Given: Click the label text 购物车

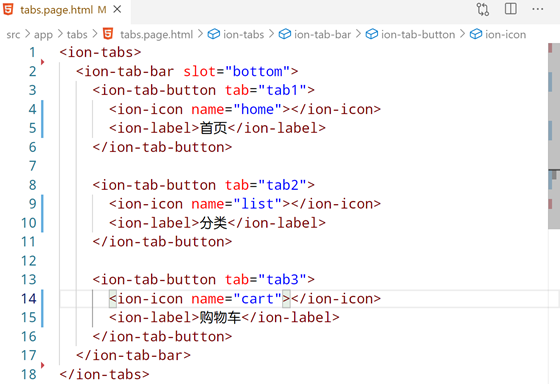Looking at the screenshot, I should point(220,318).
